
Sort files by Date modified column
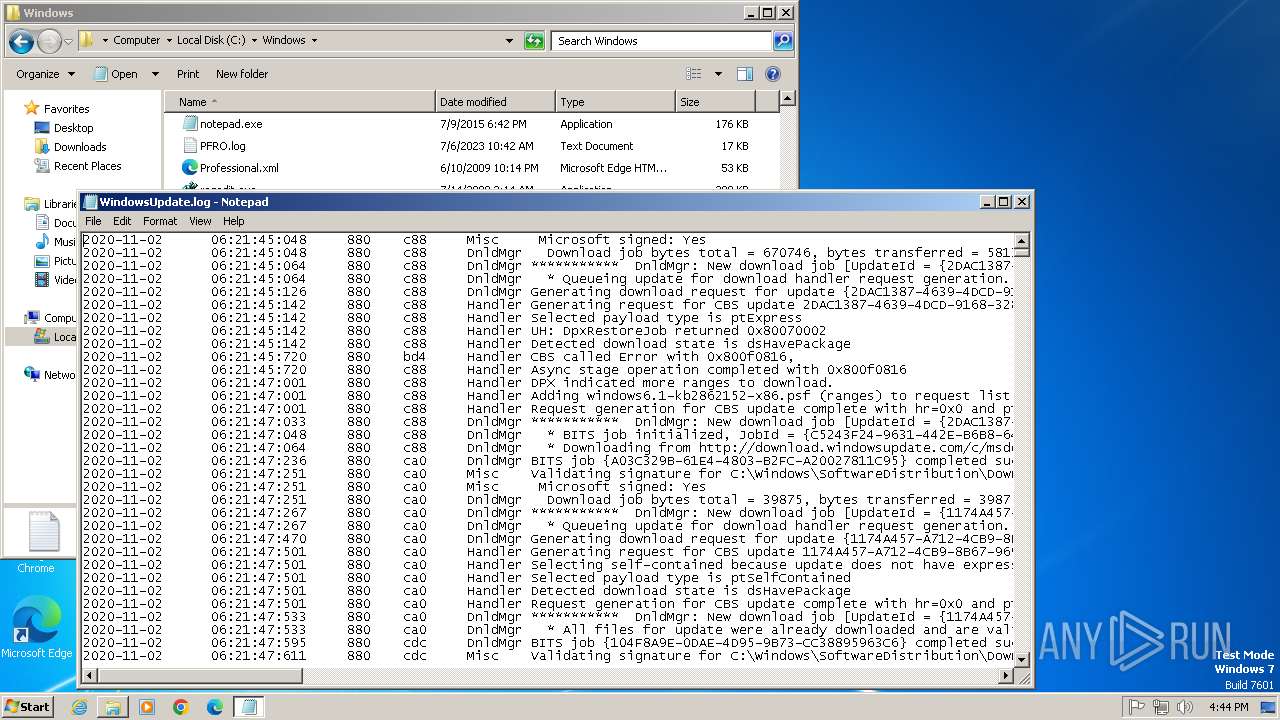point(495,102)
